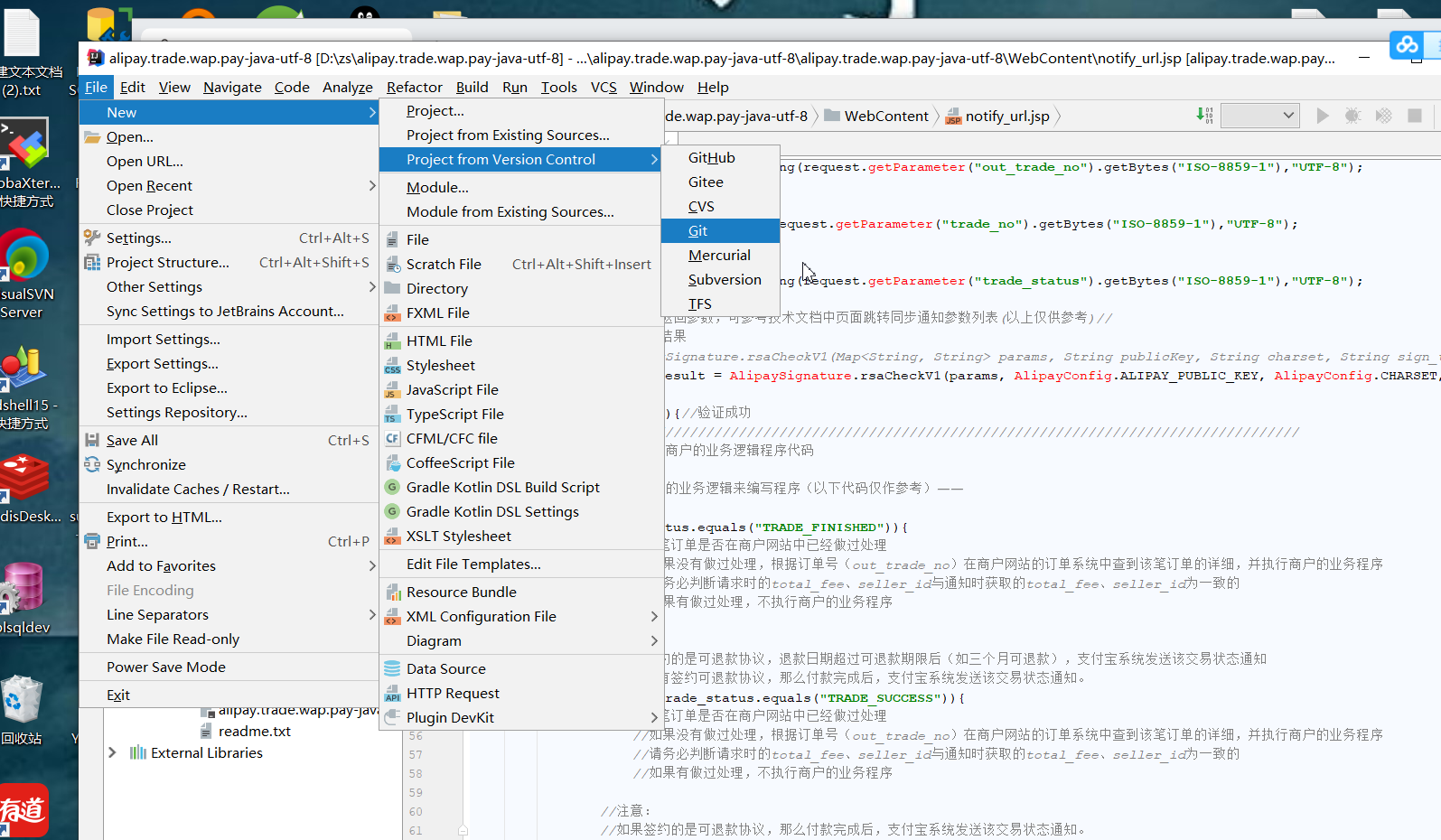Image resolution: width=1441 pixels, height=840 pixels.
Task: Click the CFML/CFC file icon
Action: 392,438
